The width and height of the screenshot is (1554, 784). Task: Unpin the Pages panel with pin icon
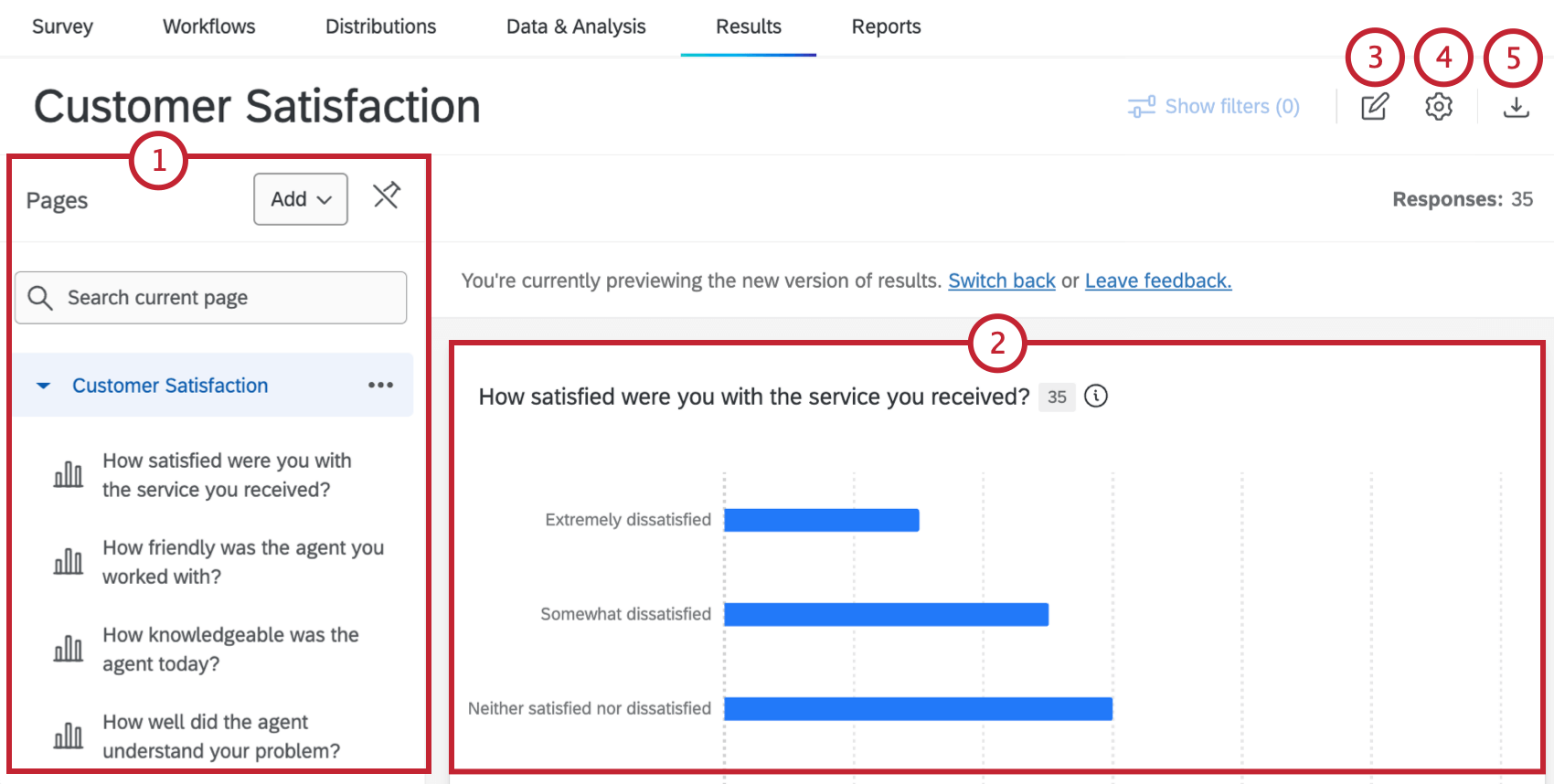(x=387, y=196)
